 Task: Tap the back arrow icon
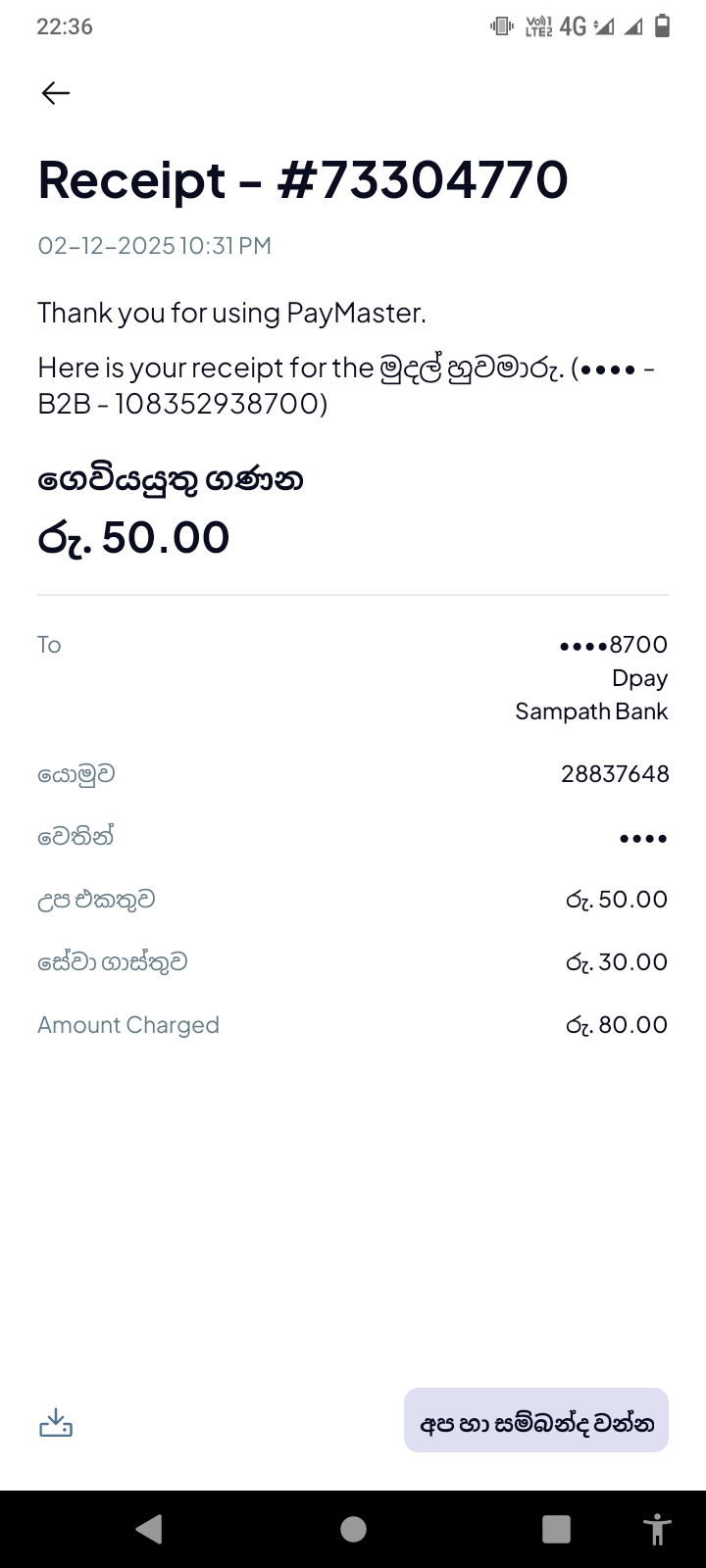point(56,93)
